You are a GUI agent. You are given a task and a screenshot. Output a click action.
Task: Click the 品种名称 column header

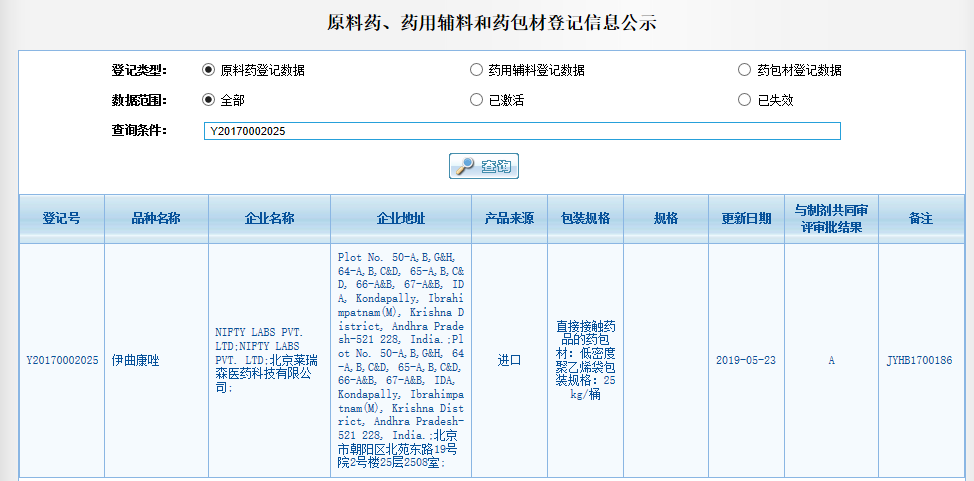click(x=156, y=219)
